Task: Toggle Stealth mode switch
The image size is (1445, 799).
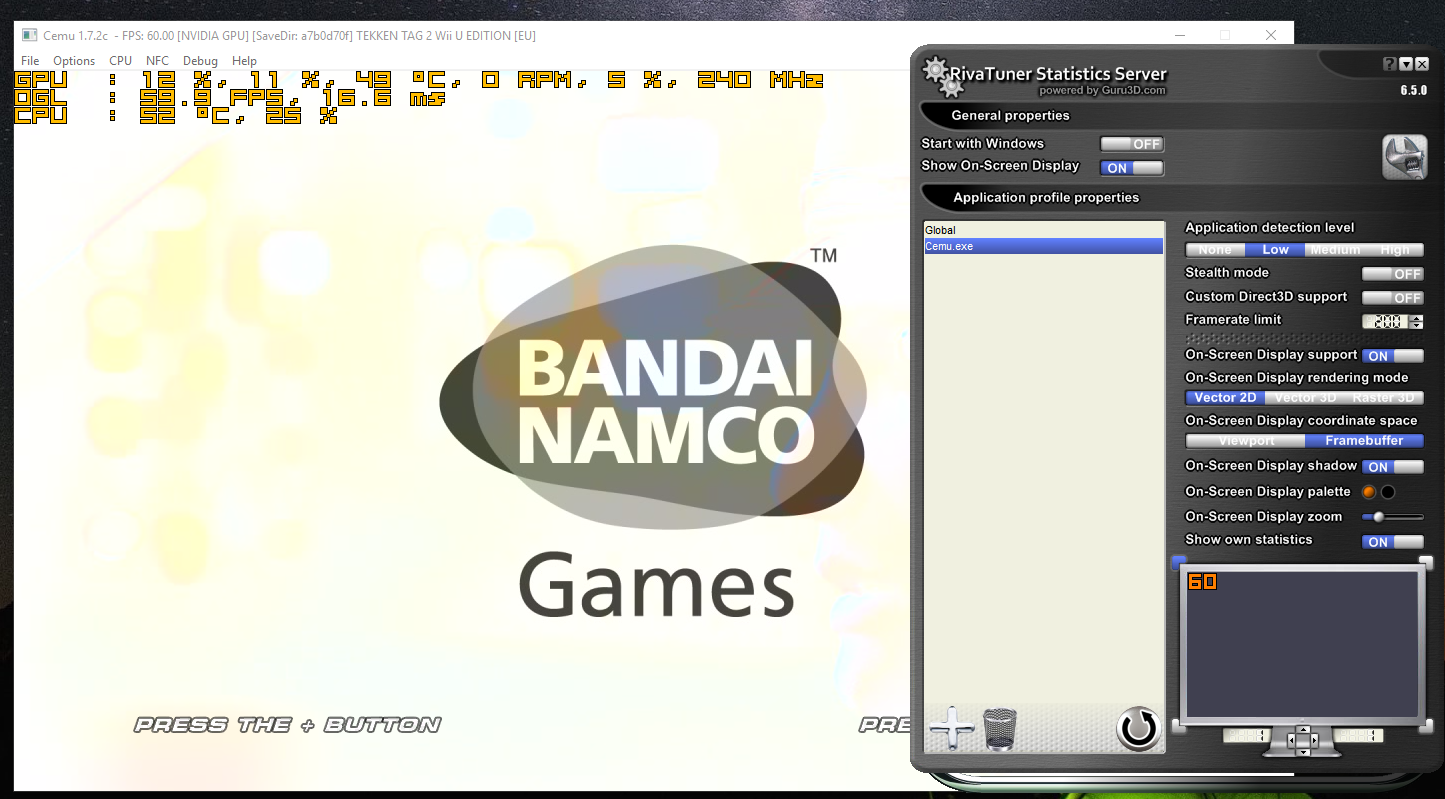Action: [x=1393, y=273]
